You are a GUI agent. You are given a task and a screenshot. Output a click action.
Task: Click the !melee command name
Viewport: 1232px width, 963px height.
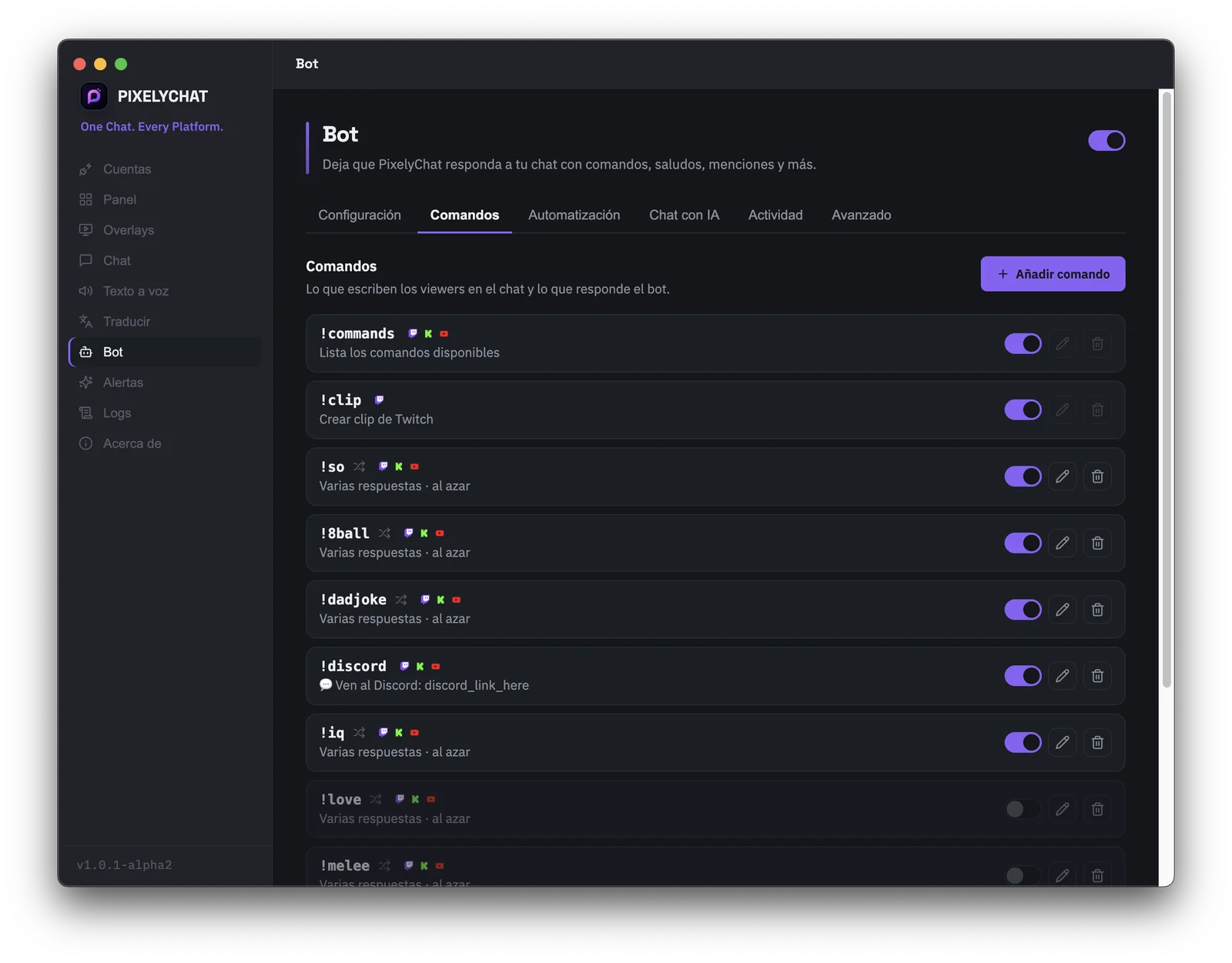coord(345,866)
